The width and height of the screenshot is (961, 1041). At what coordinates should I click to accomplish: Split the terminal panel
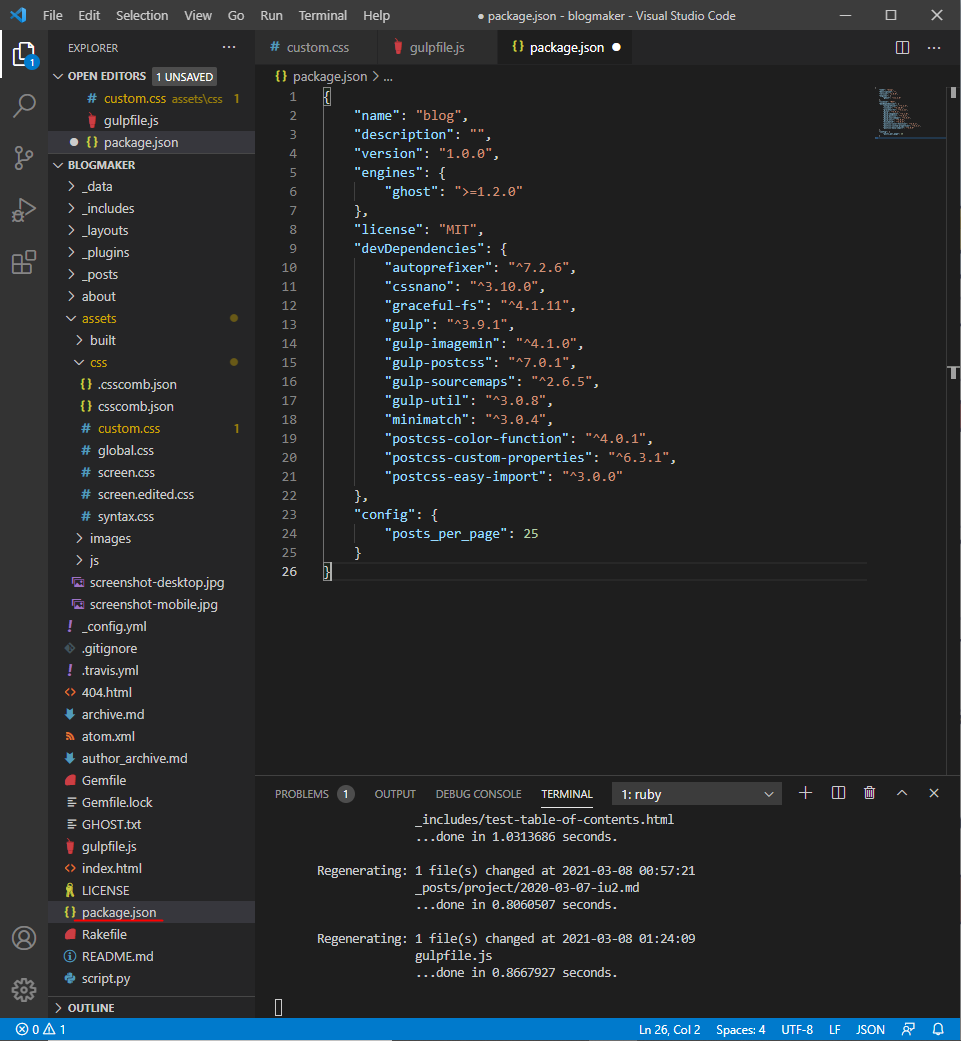point(838,793)
